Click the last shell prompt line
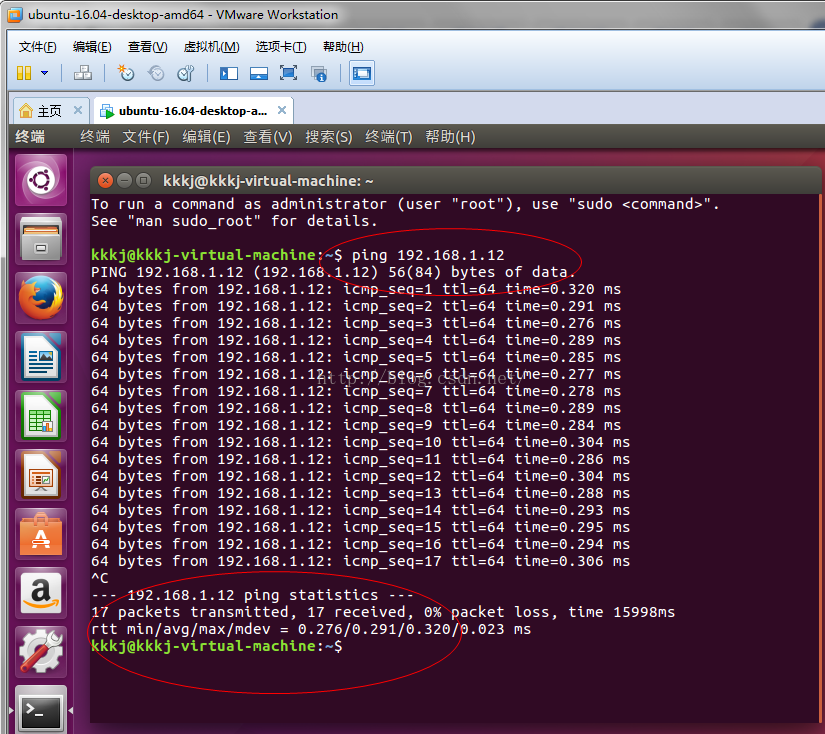The width and height of the screenshot is (825, 734). pos(216,646)
